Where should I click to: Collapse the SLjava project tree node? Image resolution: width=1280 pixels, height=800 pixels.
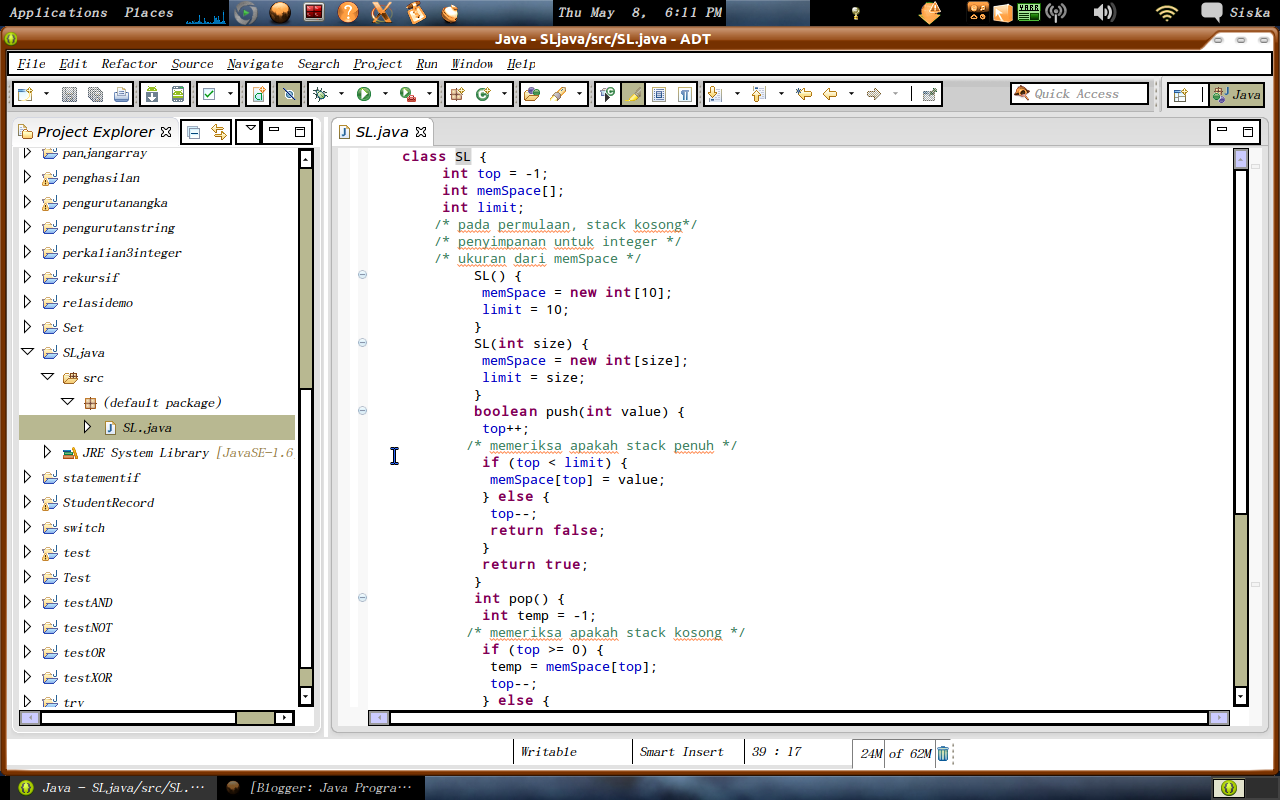tap(27, 353)
